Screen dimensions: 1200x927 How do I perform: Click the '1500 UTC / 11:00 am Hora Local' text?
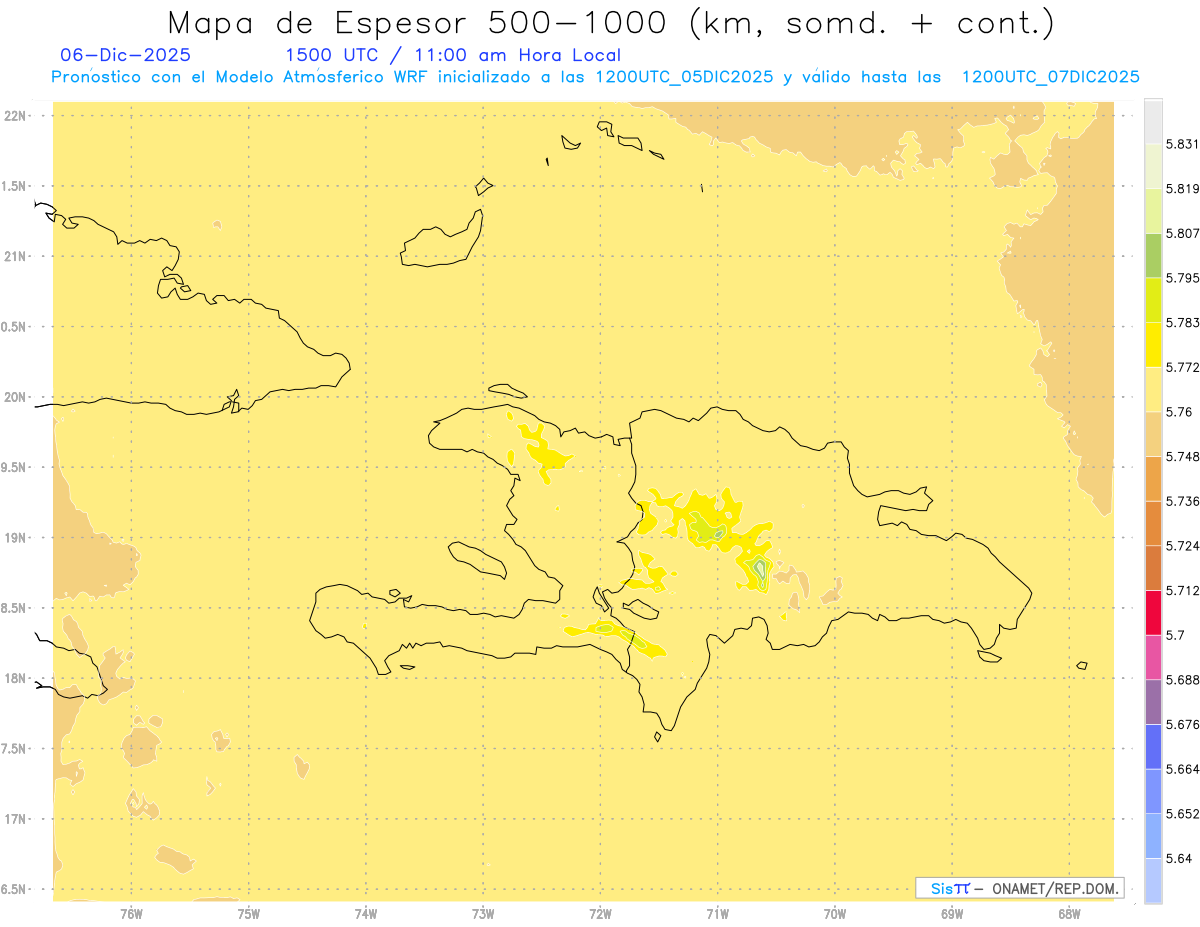click(453, 55)
